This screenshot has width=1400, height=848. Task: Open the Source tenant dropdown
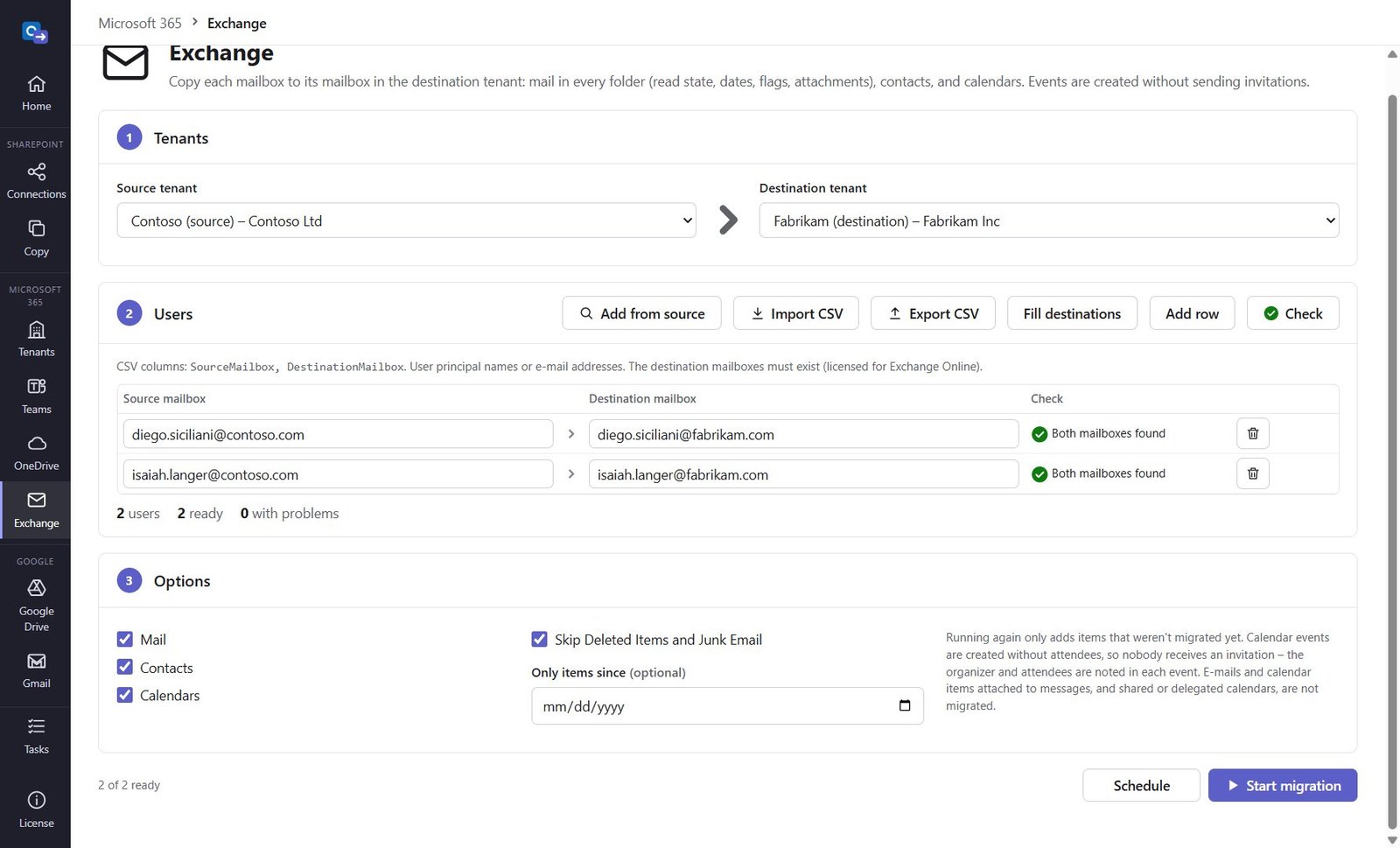click(x=406, y=221)
